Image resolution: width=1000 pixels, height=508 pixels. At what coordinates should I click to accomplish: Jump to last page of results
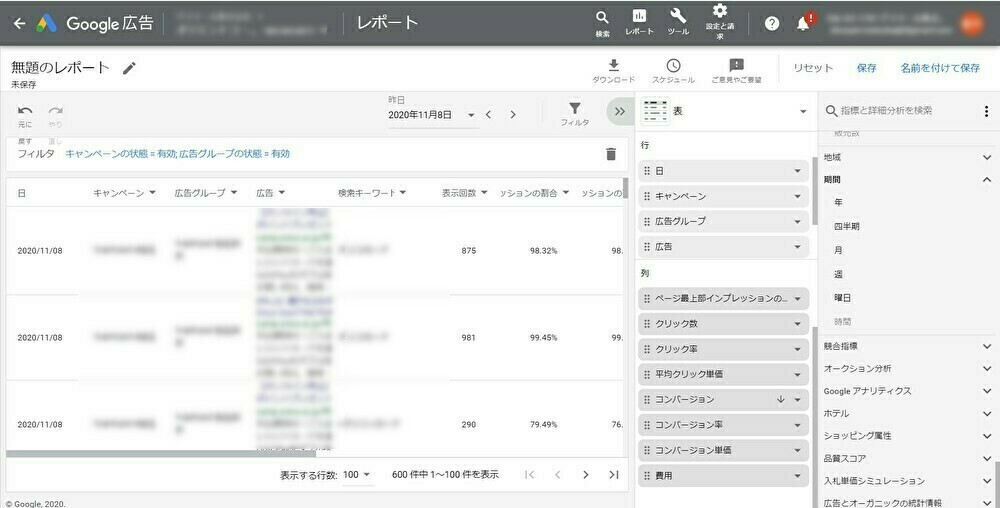pos(614,475)
